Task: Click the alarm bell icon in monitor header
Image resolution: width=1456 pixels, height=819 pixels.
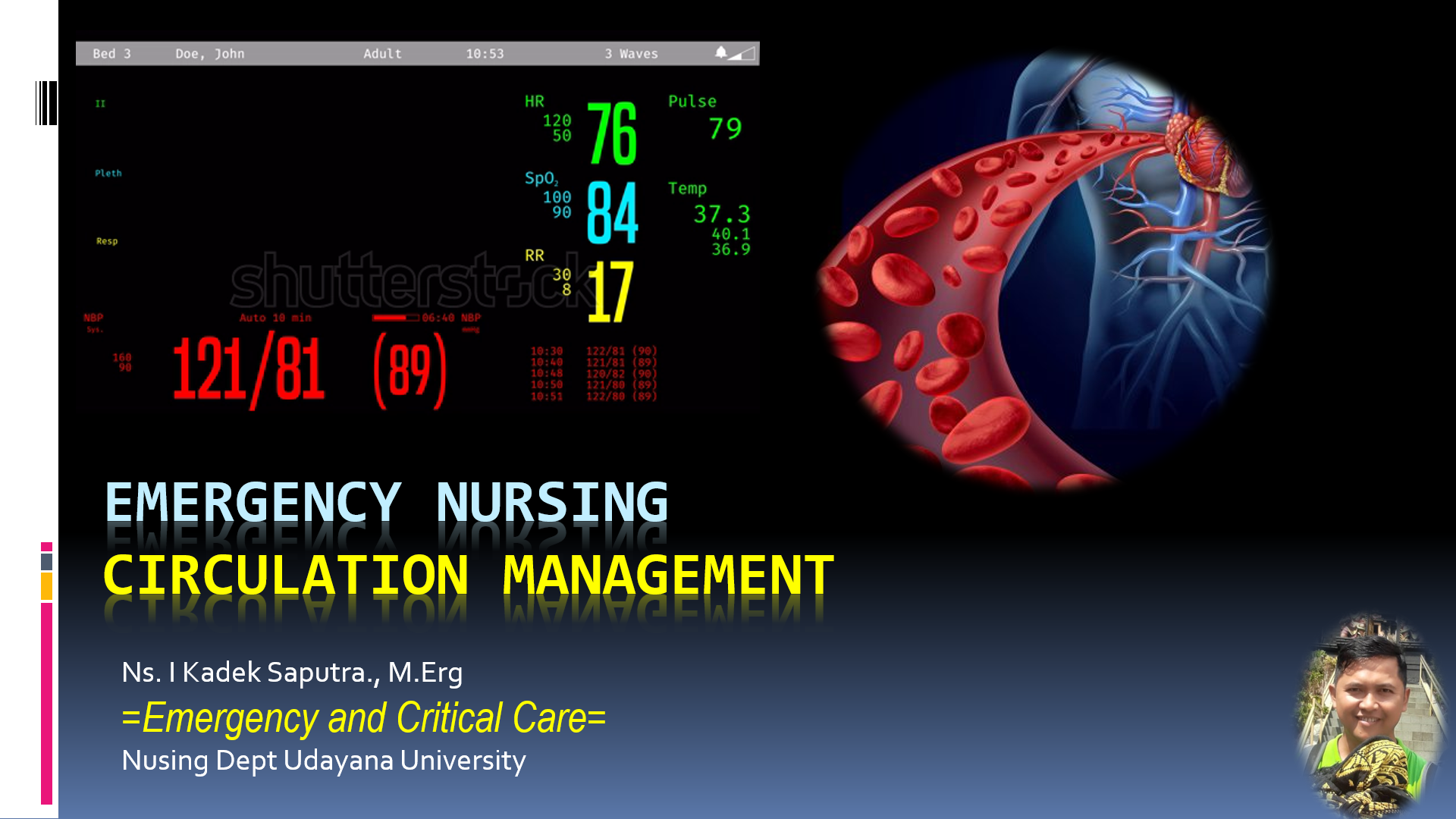Action: pos(720,52)
